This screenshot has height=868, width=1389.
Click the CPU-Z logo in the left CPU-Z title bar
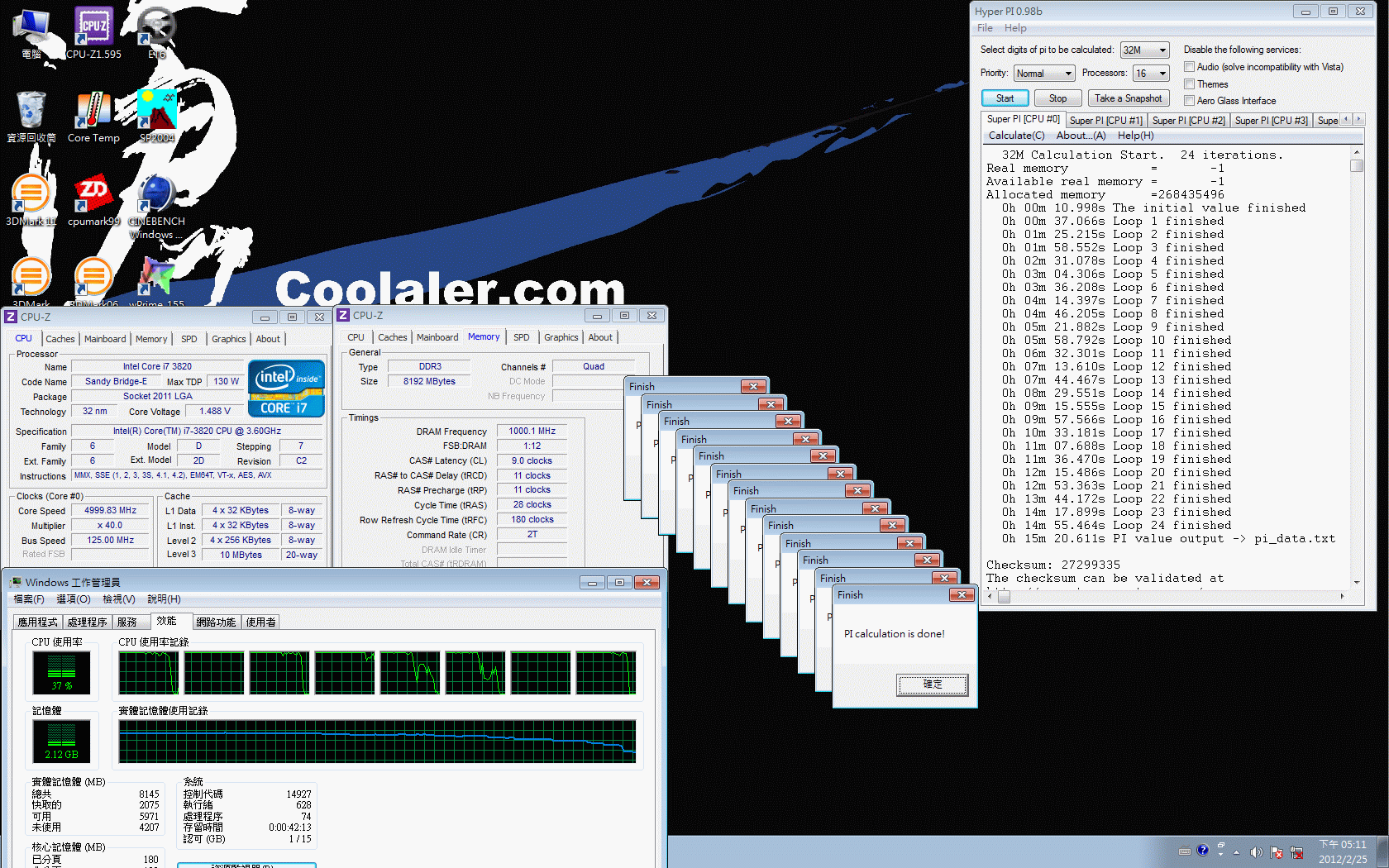[x=11, y=317]
